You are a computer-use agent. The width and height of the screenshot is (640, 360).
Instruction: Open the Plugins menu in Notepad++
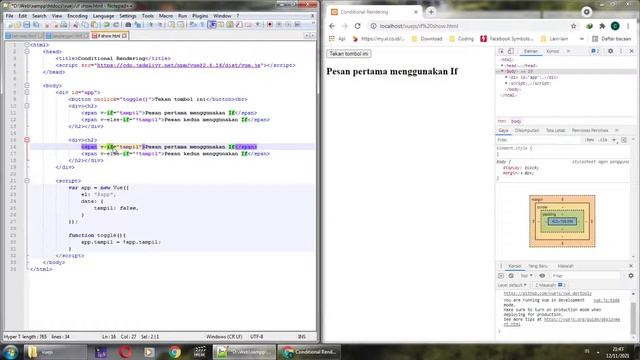point(200,16)
